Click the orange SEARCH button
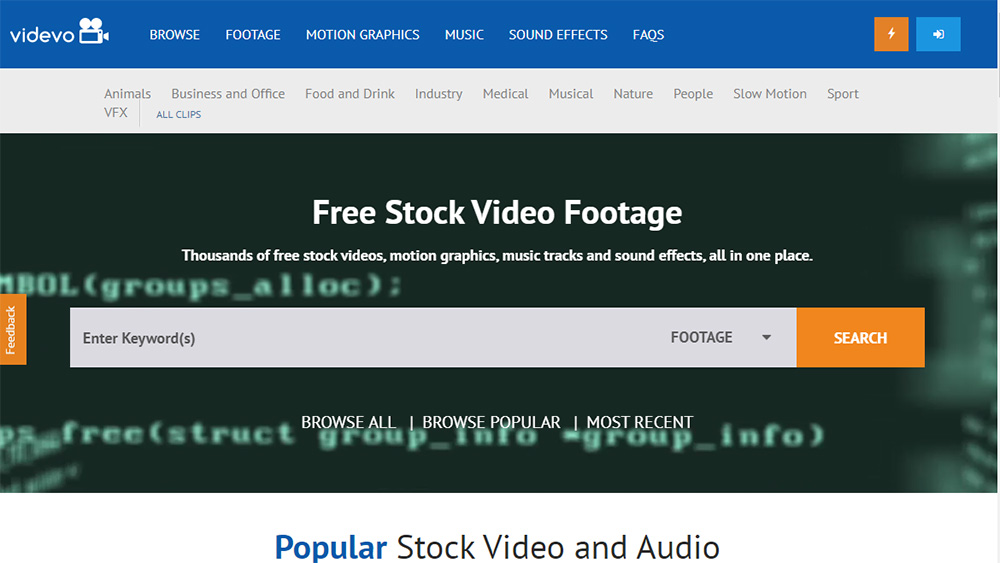Screen dimensions: 1000x563 point(860,337)
